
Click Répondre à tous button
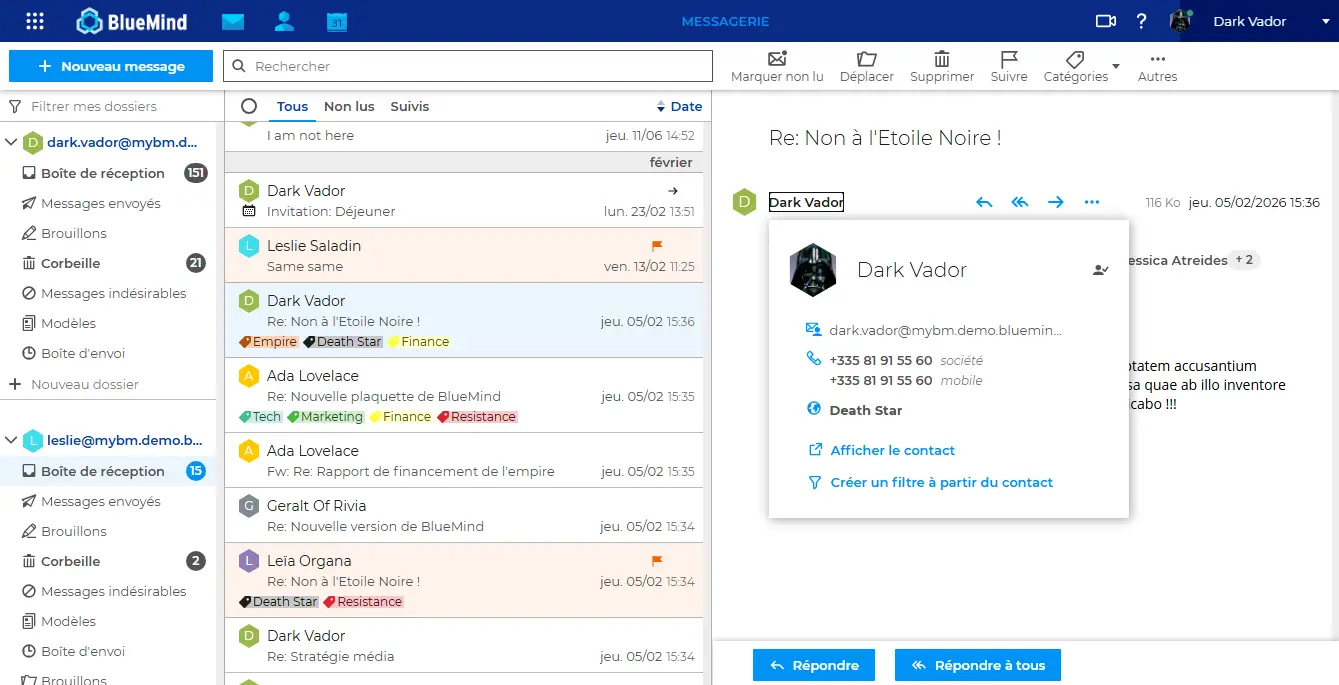[978, 665]
